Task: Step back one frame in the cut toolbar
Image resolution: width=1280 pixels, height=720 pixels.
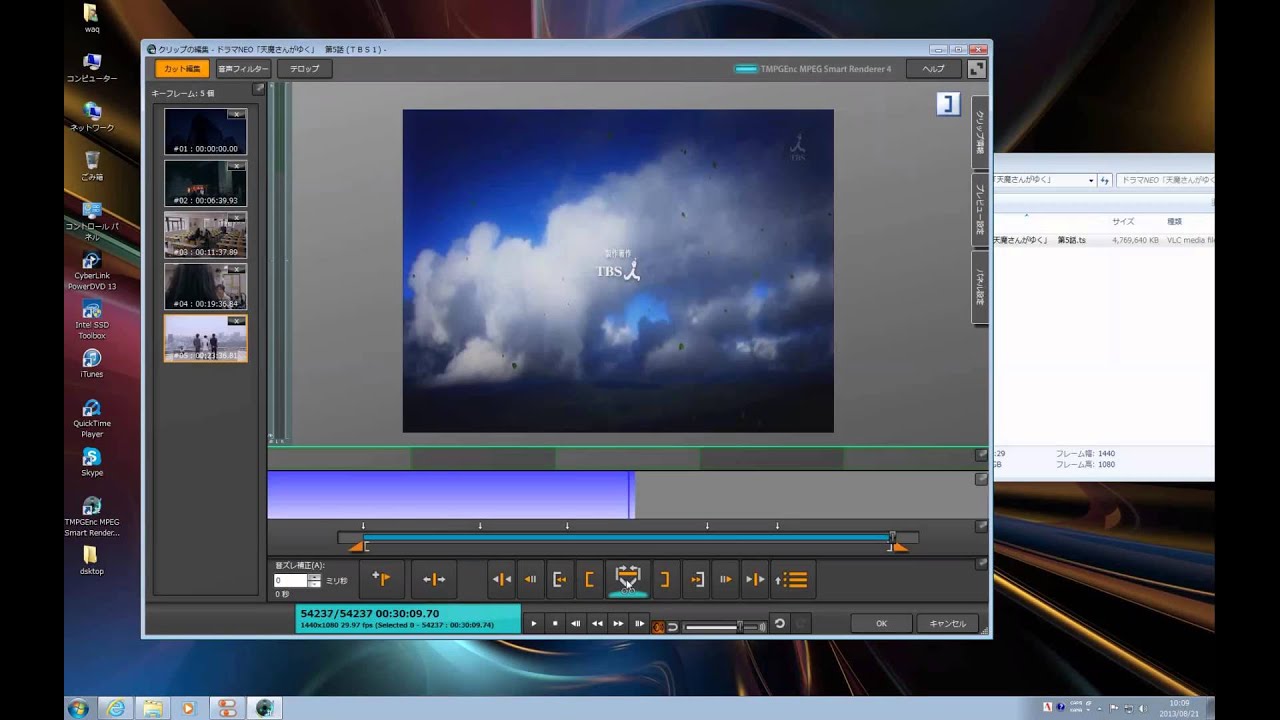Action: pyautogui.click(x=531, y=579)
